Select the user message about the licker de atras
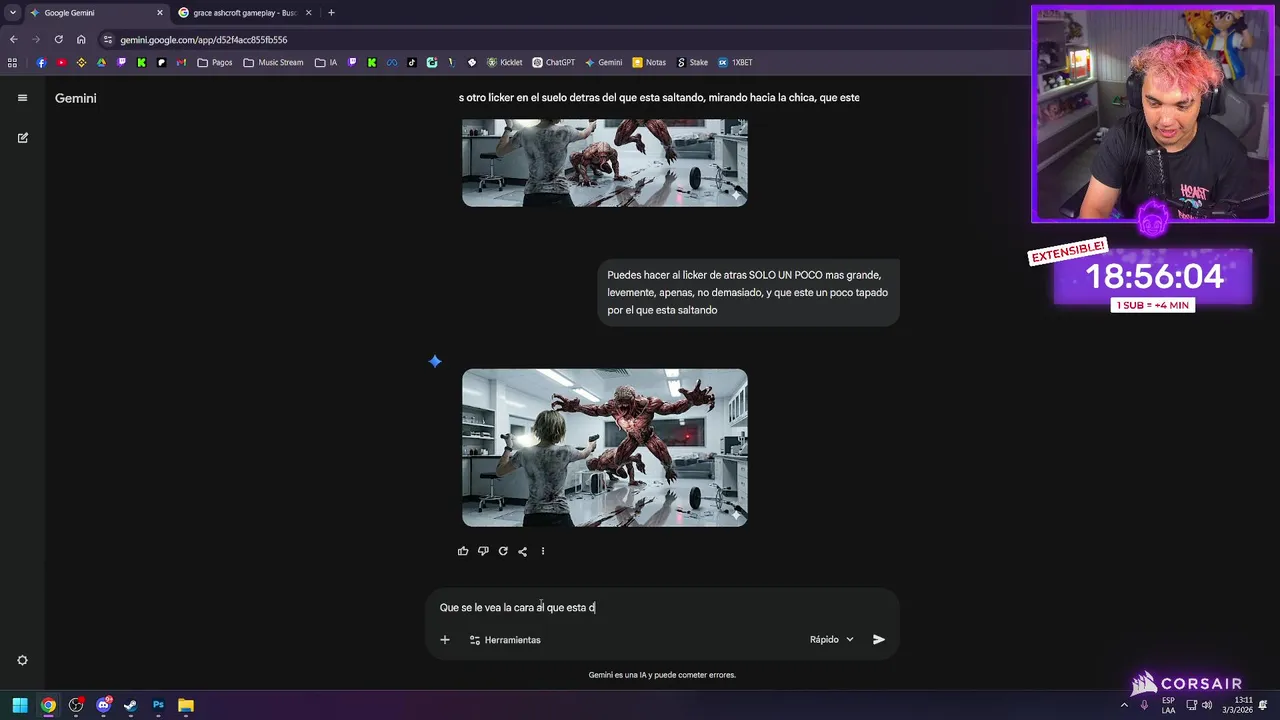This screenshot has width=1280, height=720. tap(747, 292)
